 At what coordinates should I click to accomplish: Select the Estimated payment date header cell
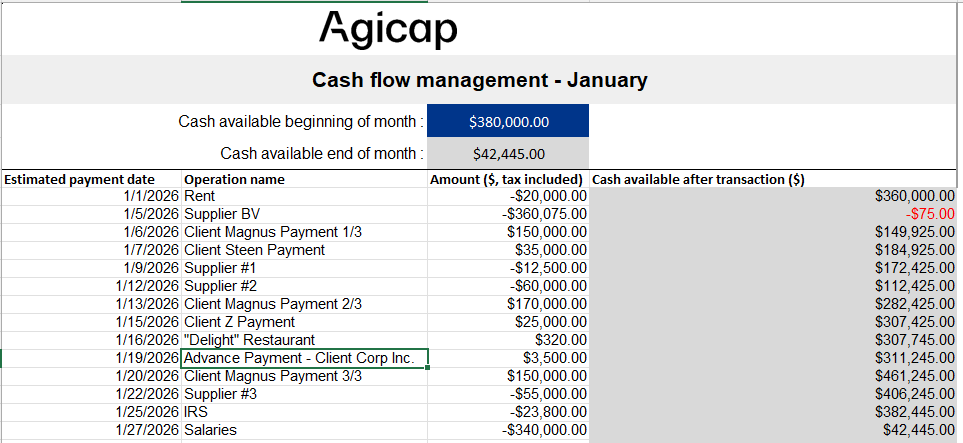92,179
